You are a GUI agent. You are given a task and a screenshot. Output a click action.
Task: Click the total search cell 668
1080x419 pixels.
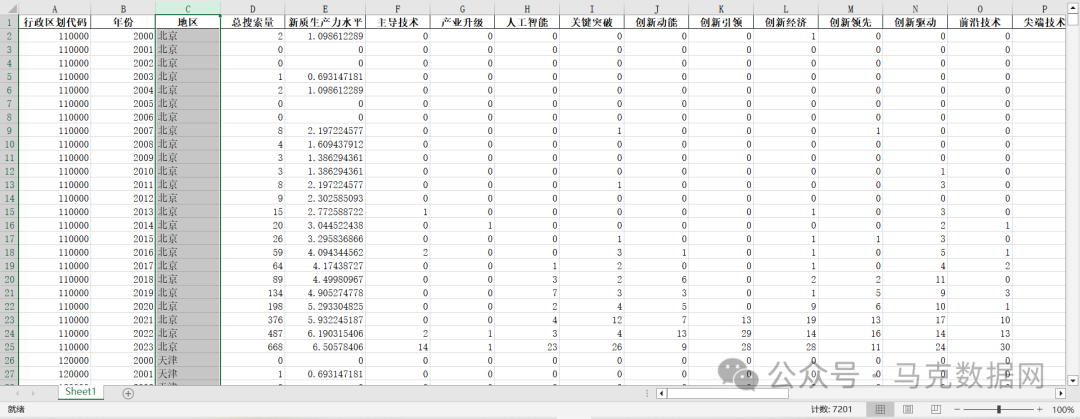point(253,347)
